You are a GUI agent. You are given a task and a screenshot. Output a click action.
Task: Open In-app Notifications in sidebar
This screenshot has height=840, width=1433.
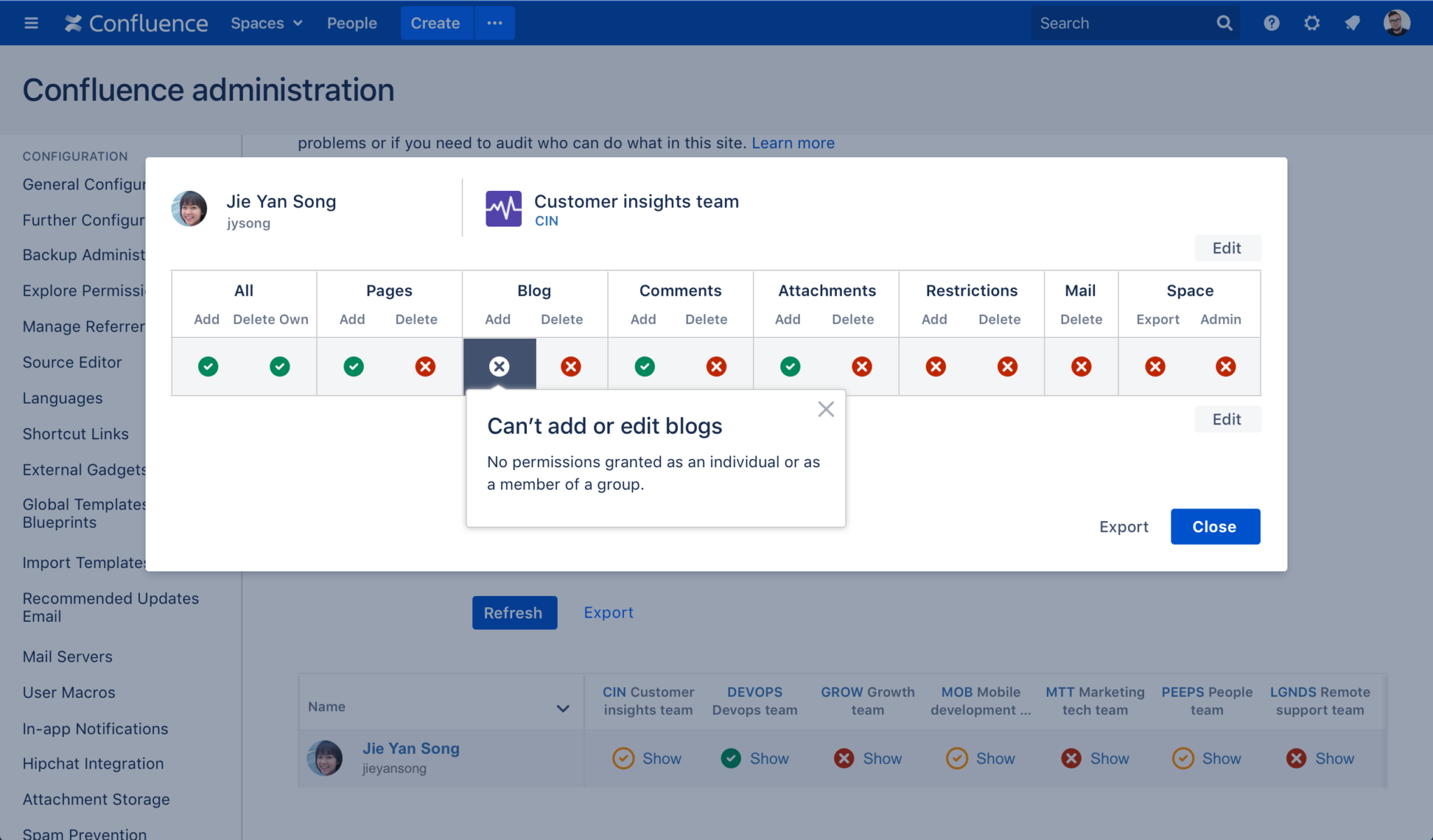tap(95, 729)
